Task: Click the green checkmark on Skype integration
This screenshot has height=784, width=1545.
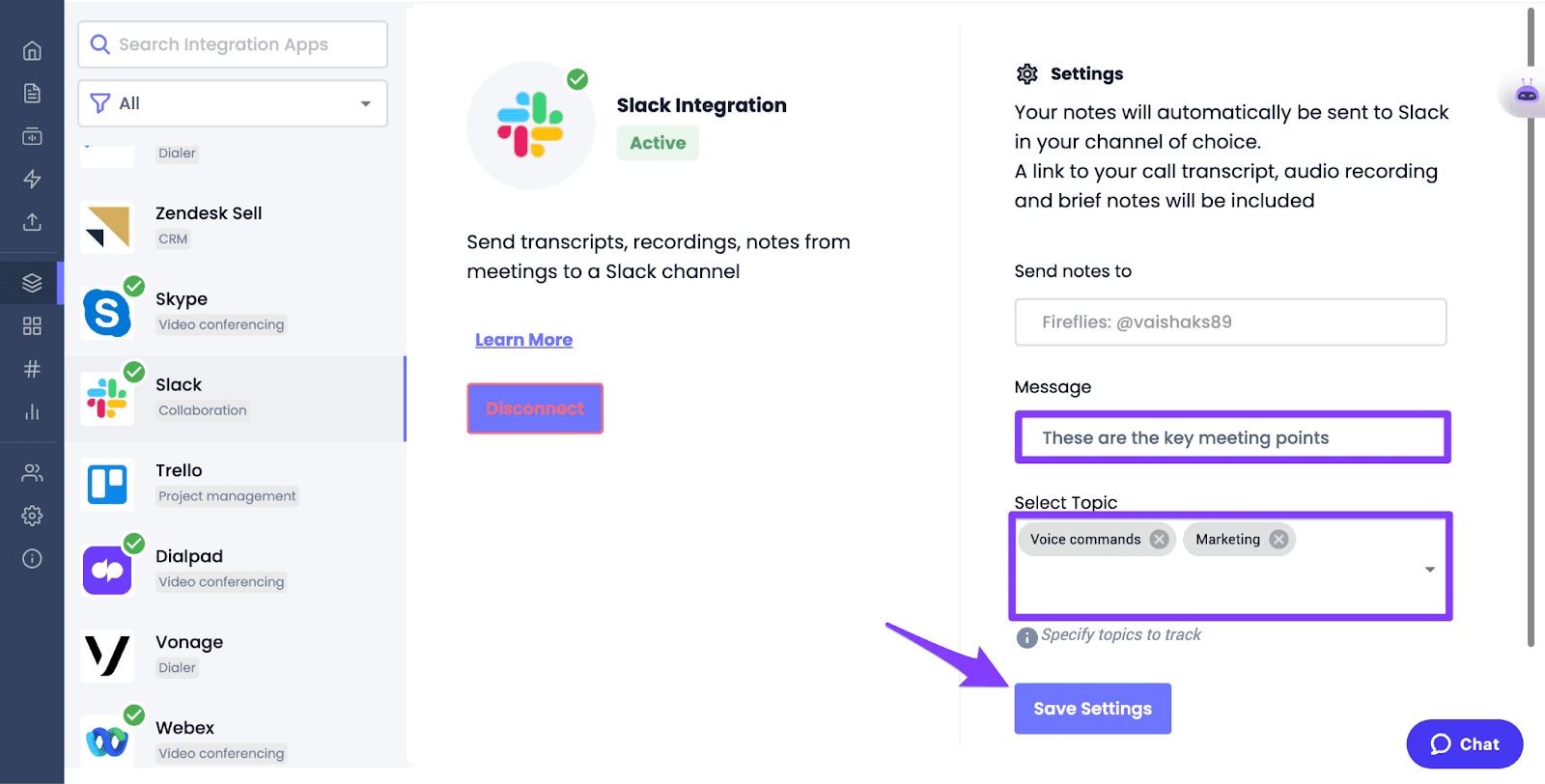Action: (x=133, y=286)
